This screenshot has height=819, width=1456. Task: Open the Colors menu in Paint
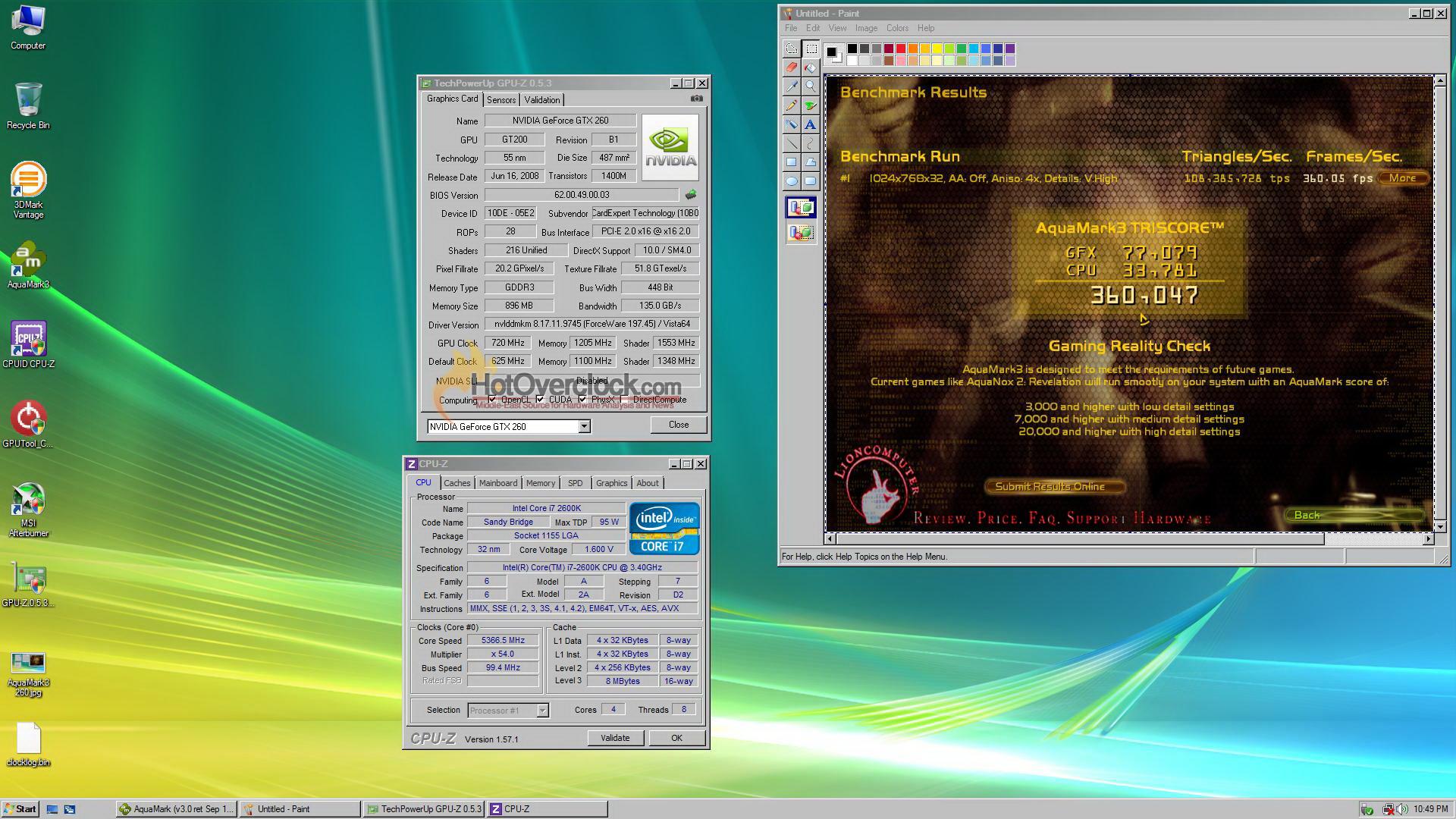[x=897, y=28]
